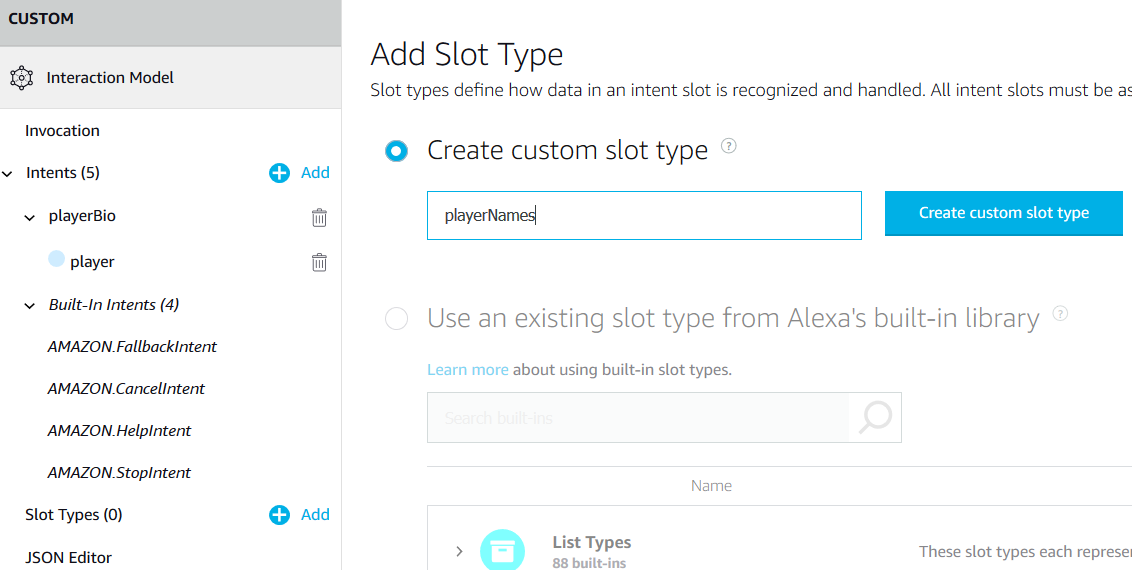The height and width of the screenshot is (570, 1132).
Task: Open help icon next to Create custom slot type
Action: pos(729,147)
